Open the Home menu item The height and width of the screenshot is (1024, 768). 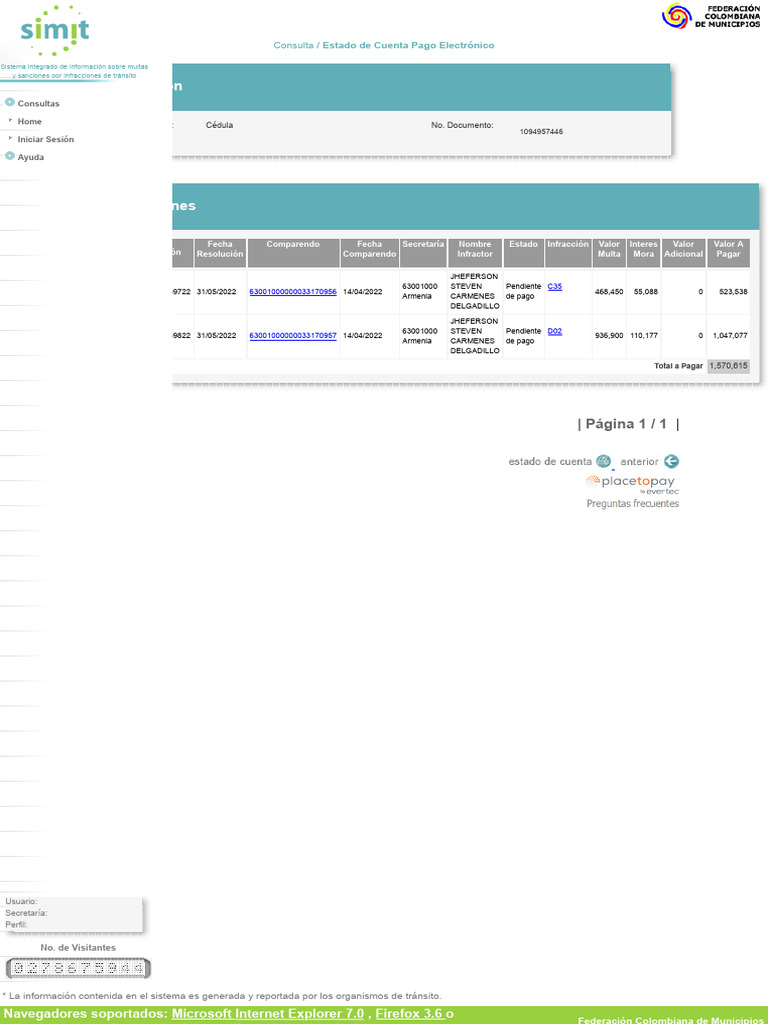click(29, 121)
